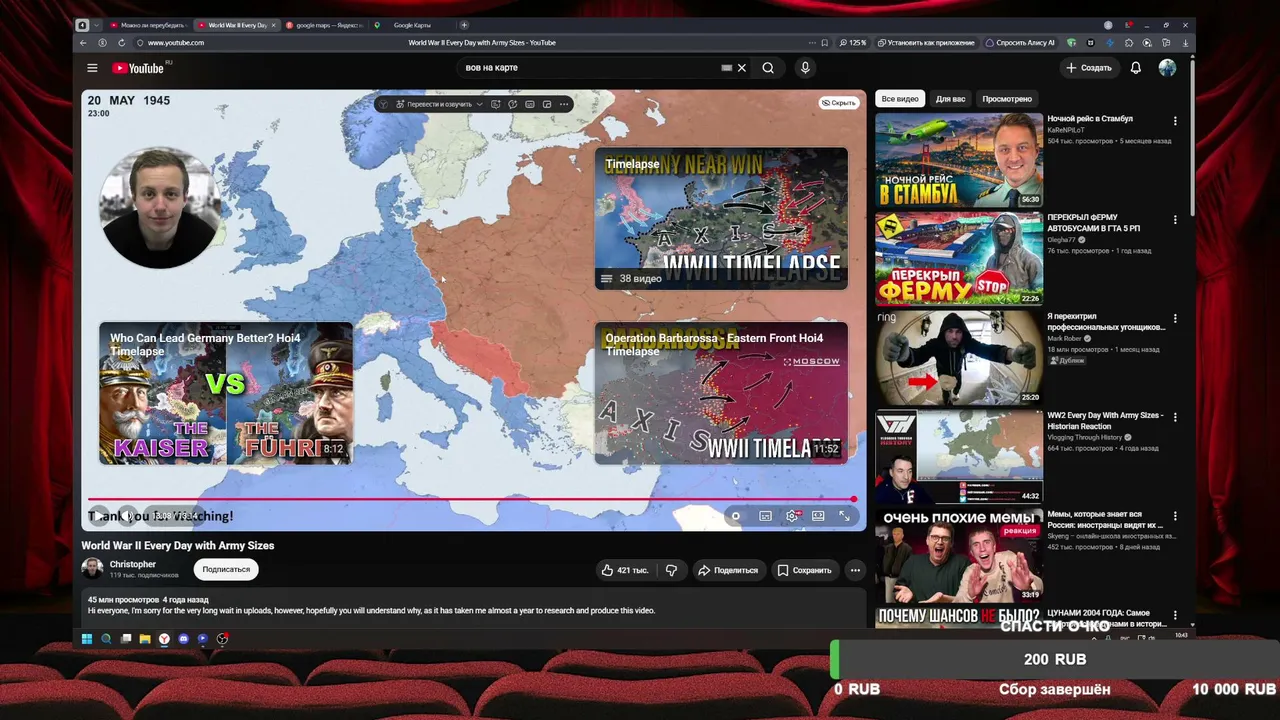Click 'Установить как приложение' in the address bar
The image size is (1280, 720).
(x=925, y=43)
